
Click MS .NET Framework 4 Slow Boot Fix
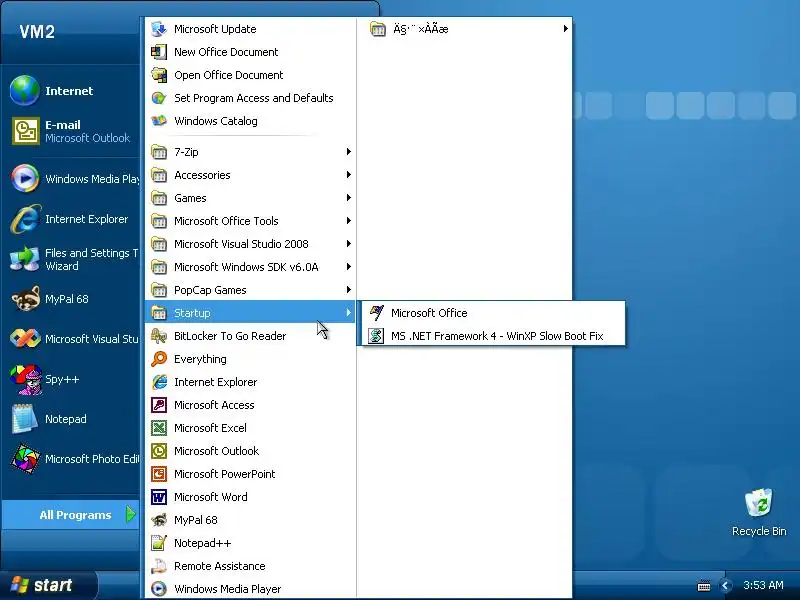coord(493,336)
